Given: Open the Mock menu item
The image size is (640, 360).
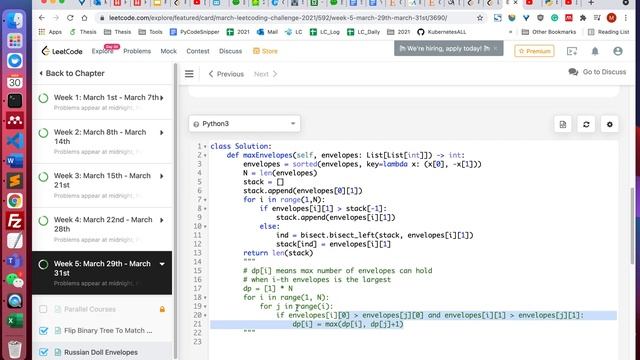Looking at the screenshot, I should point(169,51).
